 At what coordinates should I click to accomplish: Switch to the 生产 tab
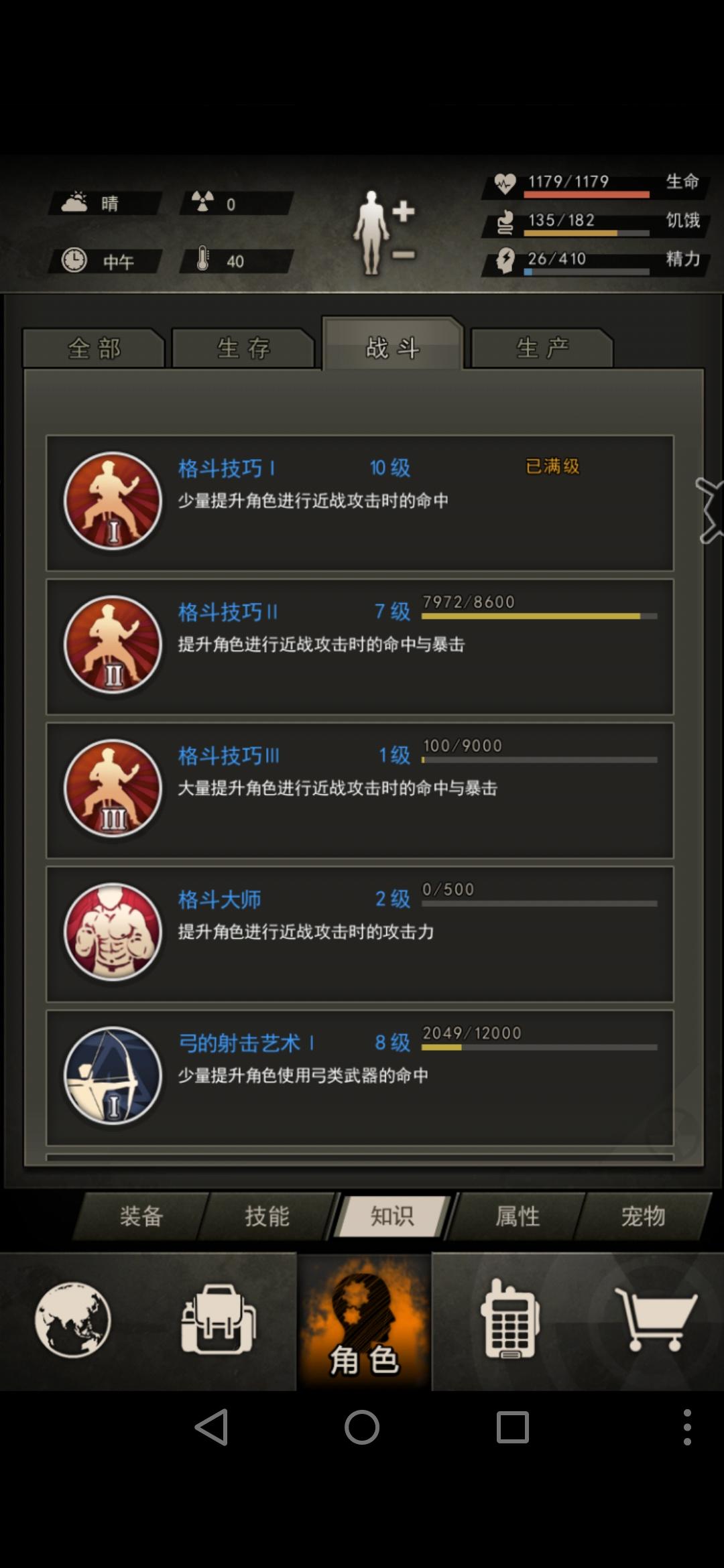click(x=542, y=348)
